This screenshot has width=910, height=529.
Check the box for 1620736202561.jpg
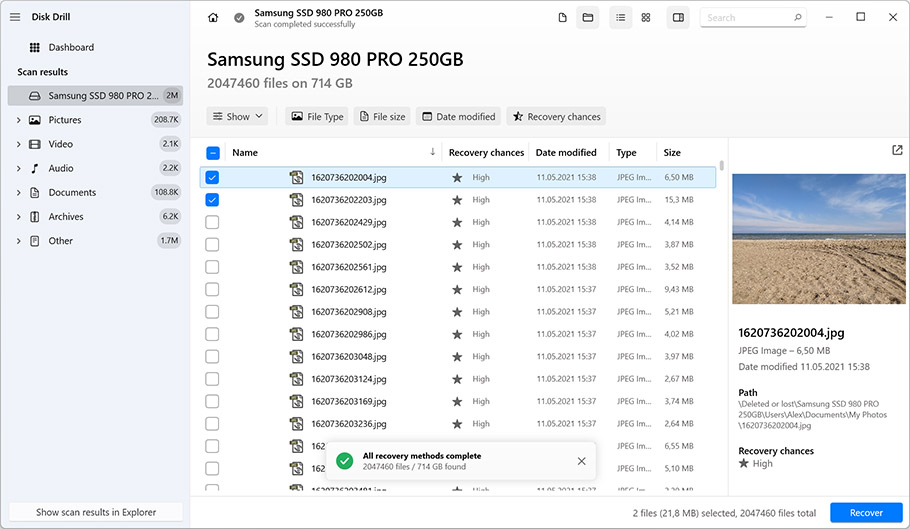coord(212,267)
